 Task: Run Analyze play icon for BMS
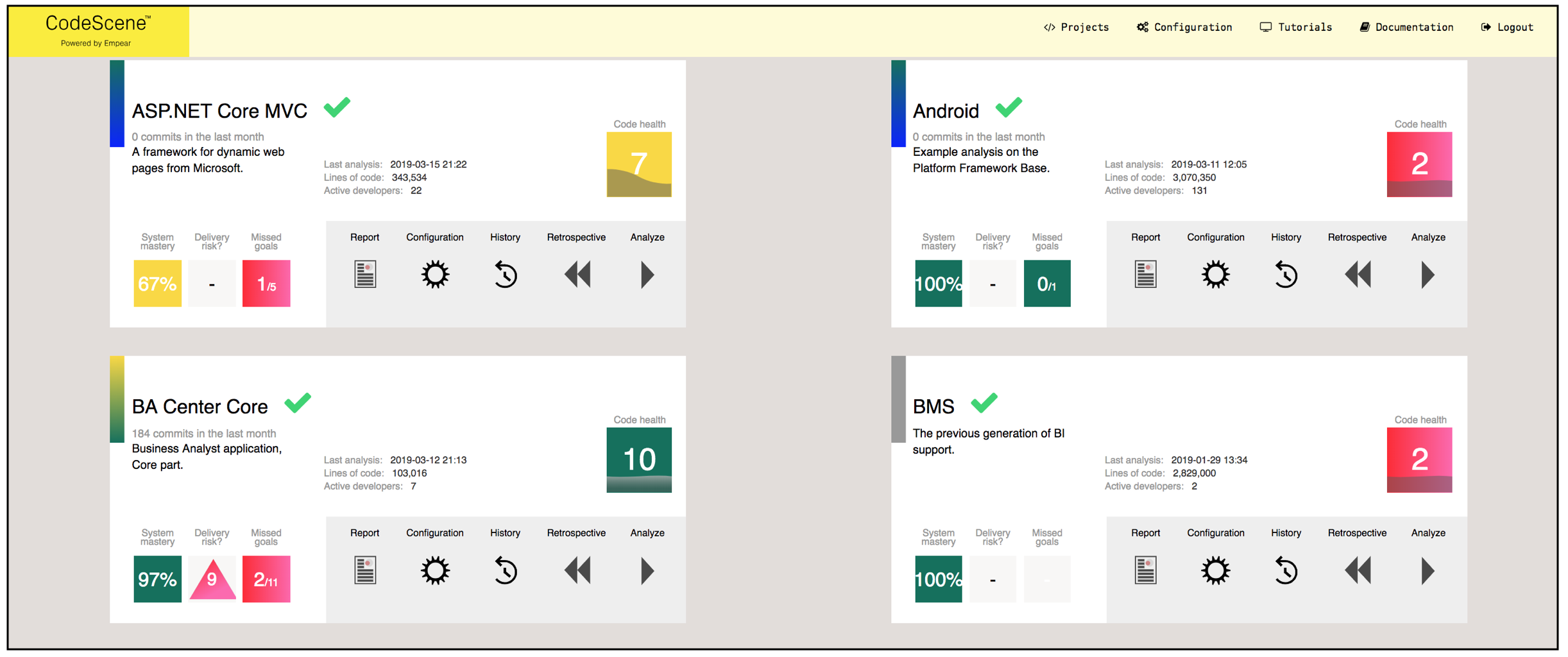[1427, 570]
